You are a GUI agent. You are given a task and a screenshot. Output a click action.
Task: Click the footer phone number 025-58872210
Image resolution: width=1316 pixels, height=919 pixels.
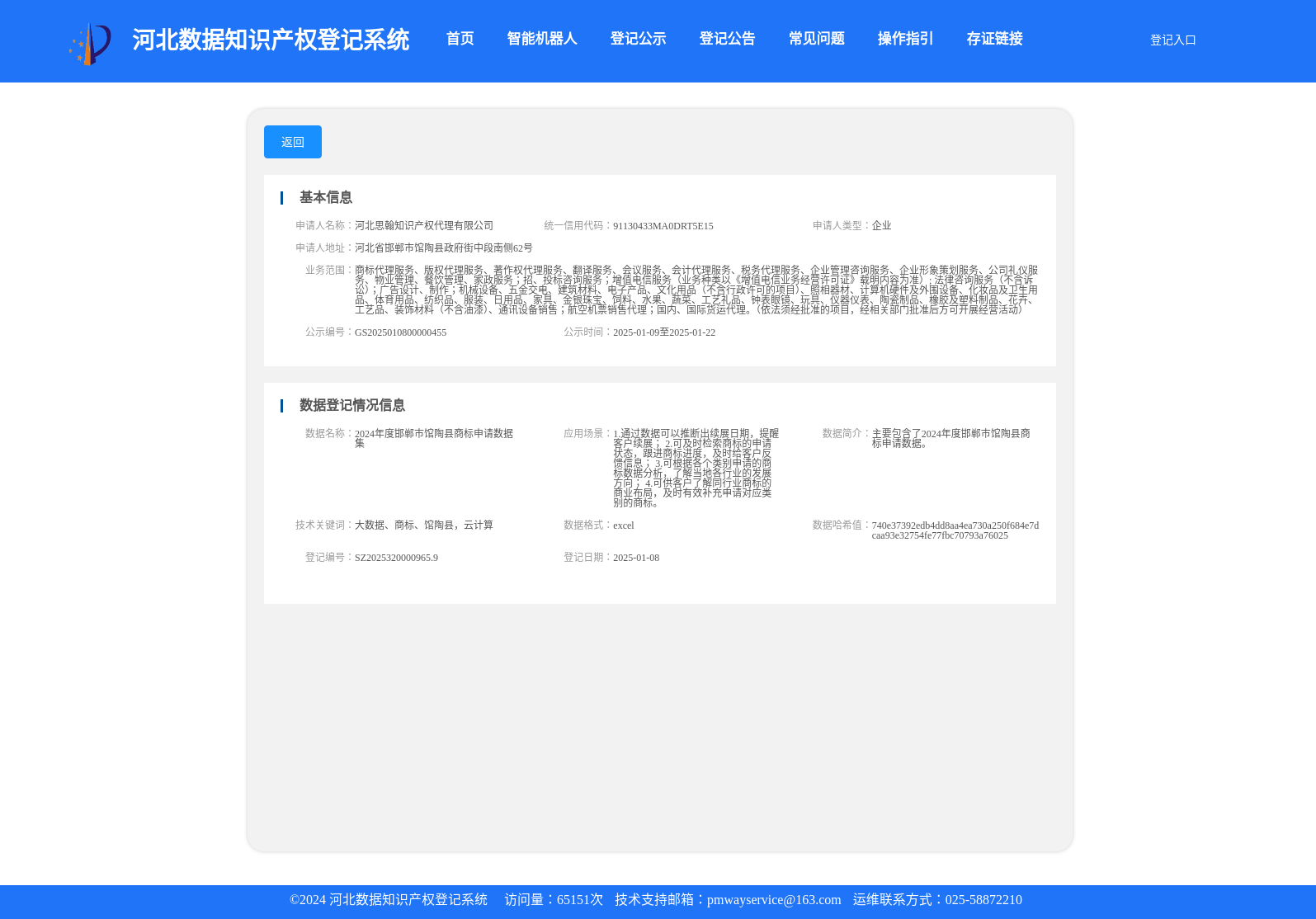[983, 900]
